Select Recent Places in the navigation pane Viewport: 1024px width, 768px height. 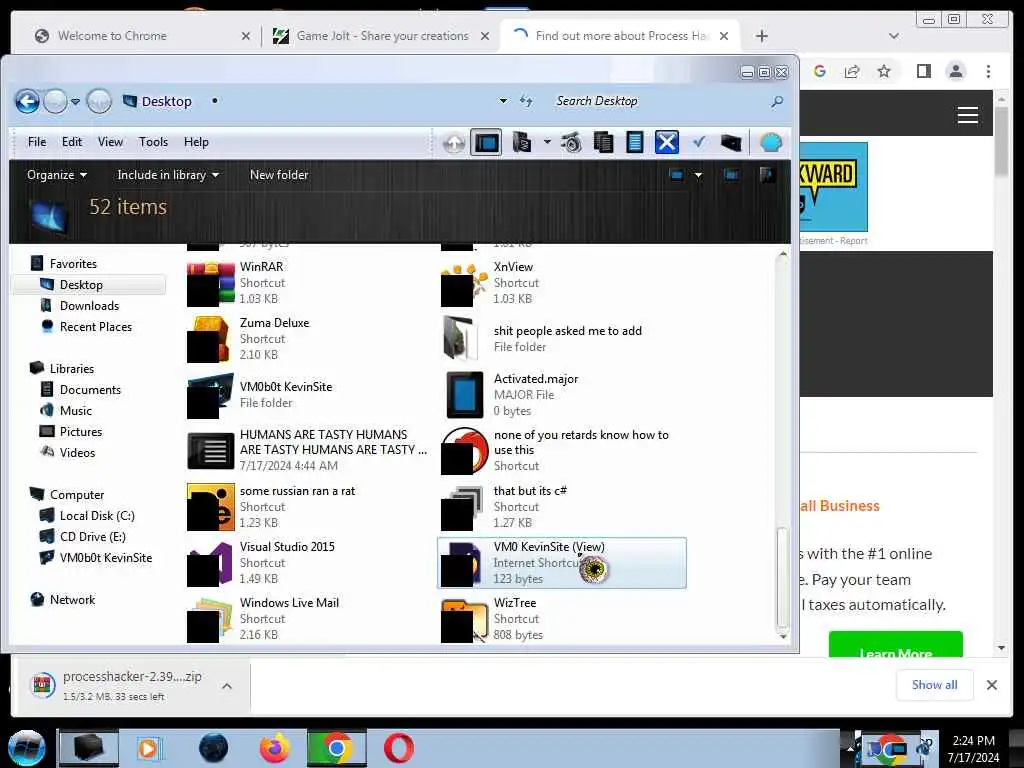pyautogui.click(x=96, y=327)
